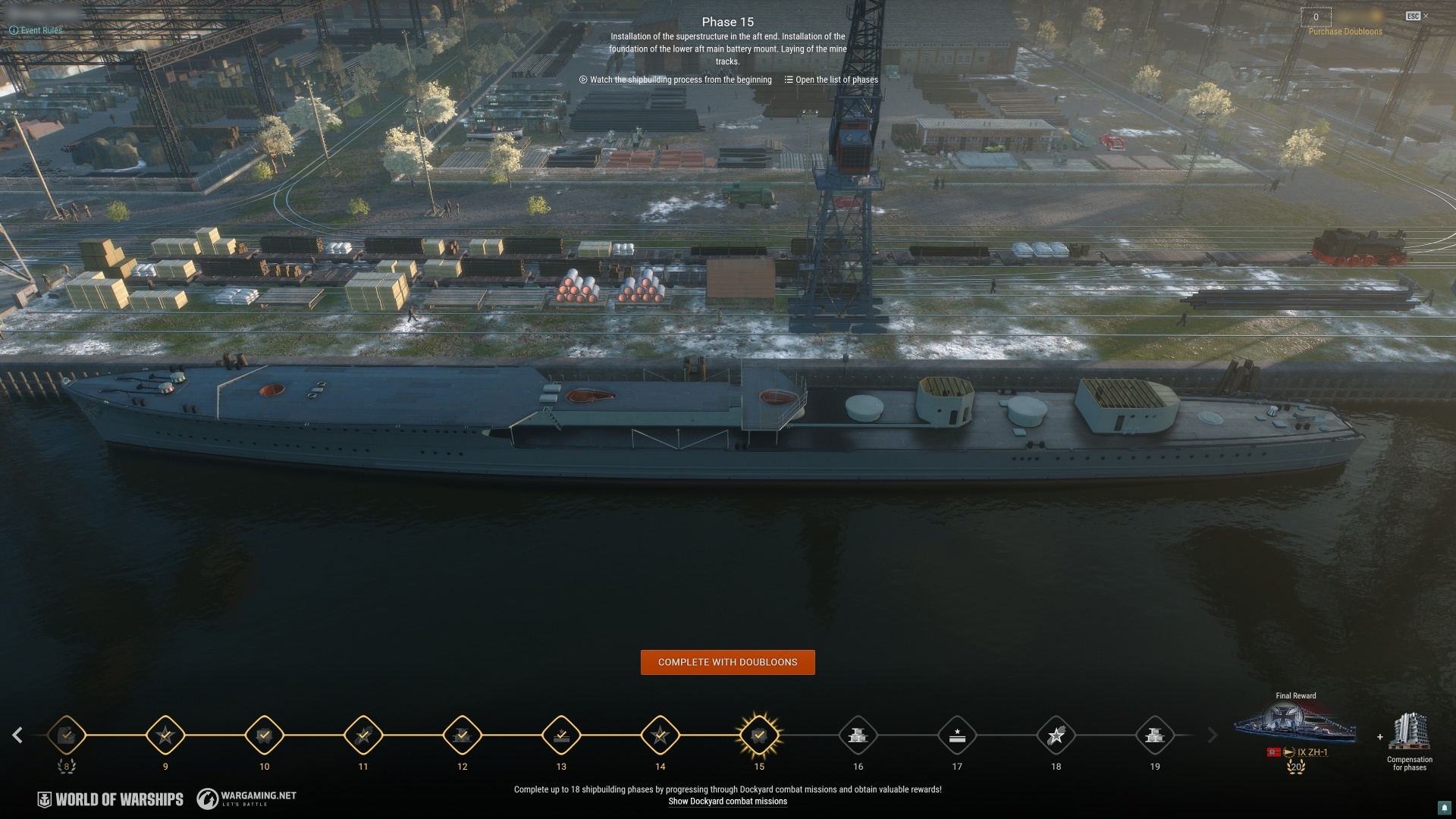This screenshot has height=819, width=1456.
Task: Open the Event Rules info
Action: [36, 30]
